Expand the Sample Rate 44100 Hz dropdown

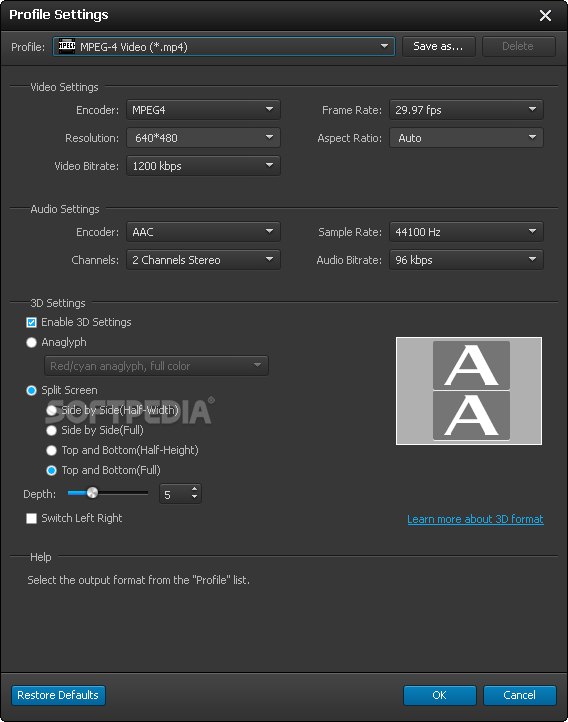(x=466, y=232)
